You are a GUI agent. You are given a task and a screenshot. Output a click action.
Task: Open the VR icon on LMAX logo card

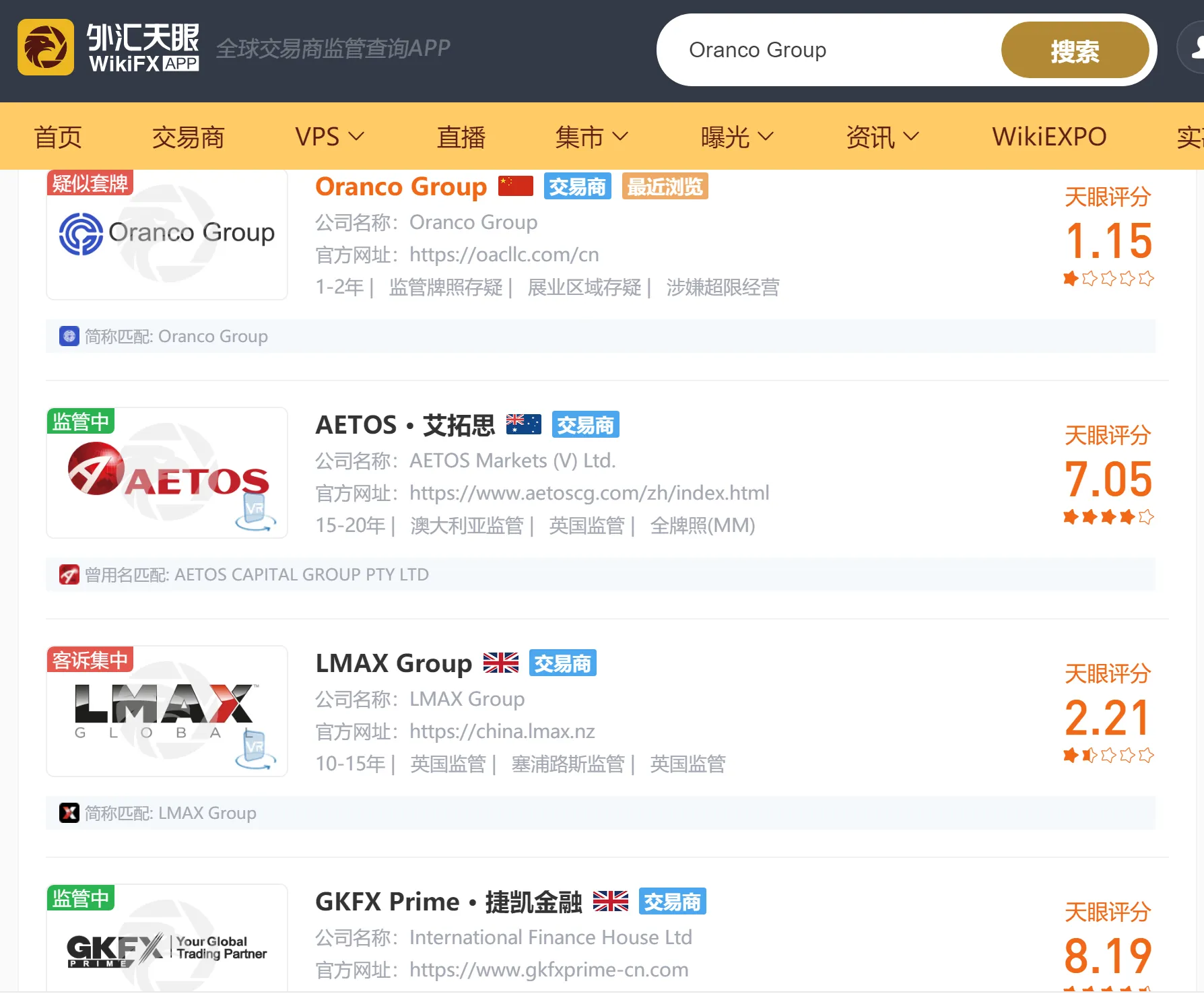pos(255,750)
